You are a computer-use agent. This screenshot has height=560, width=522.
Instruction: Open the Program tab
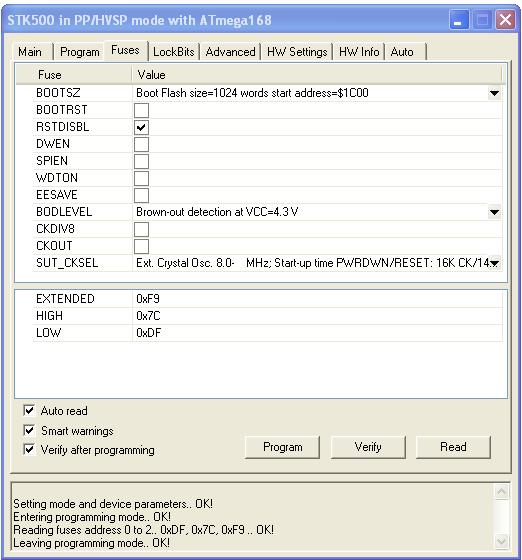pyautogui.click(x=80, y=52)
